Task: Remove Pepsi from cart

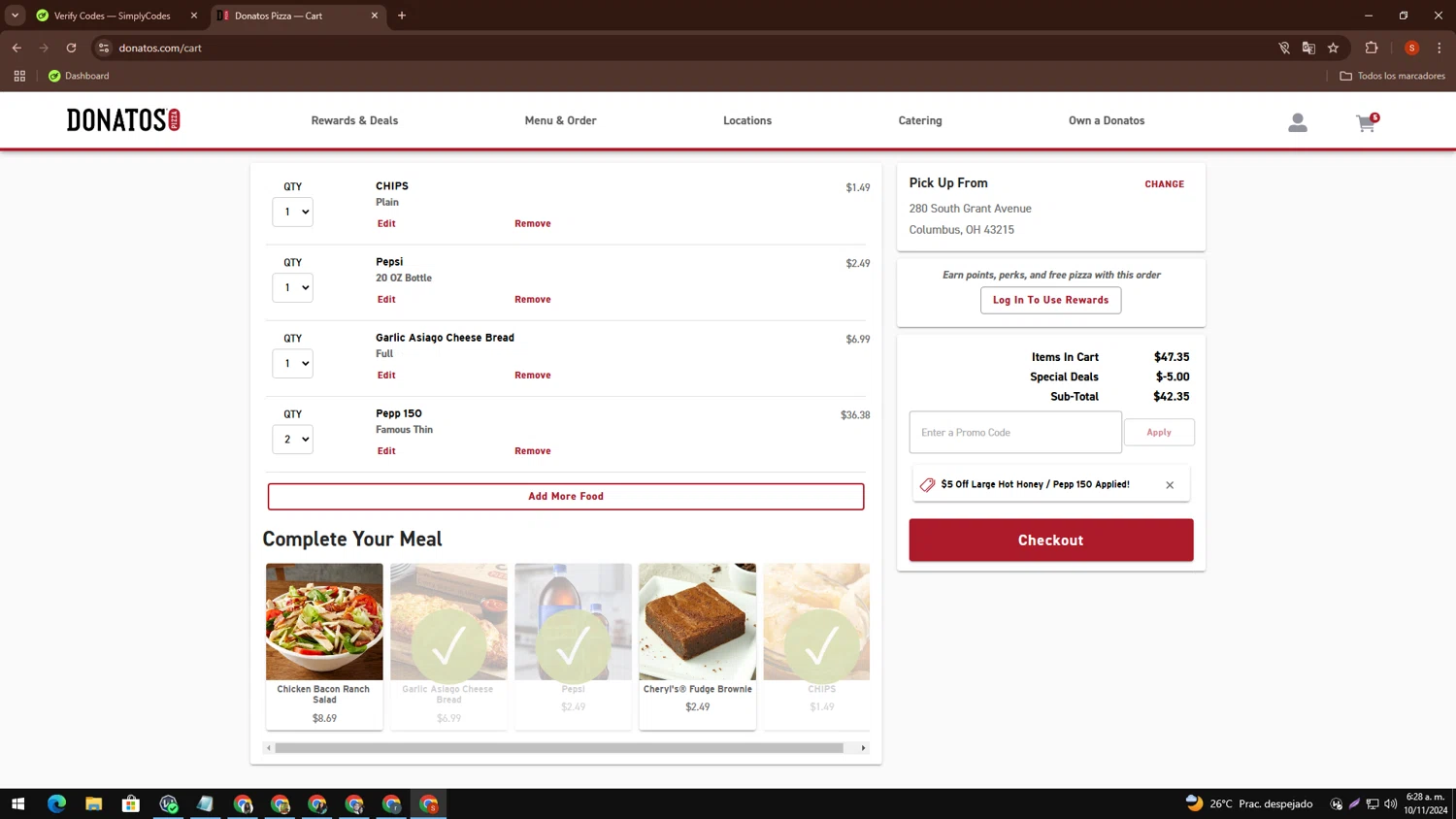Action: click(x=533, y=299)
